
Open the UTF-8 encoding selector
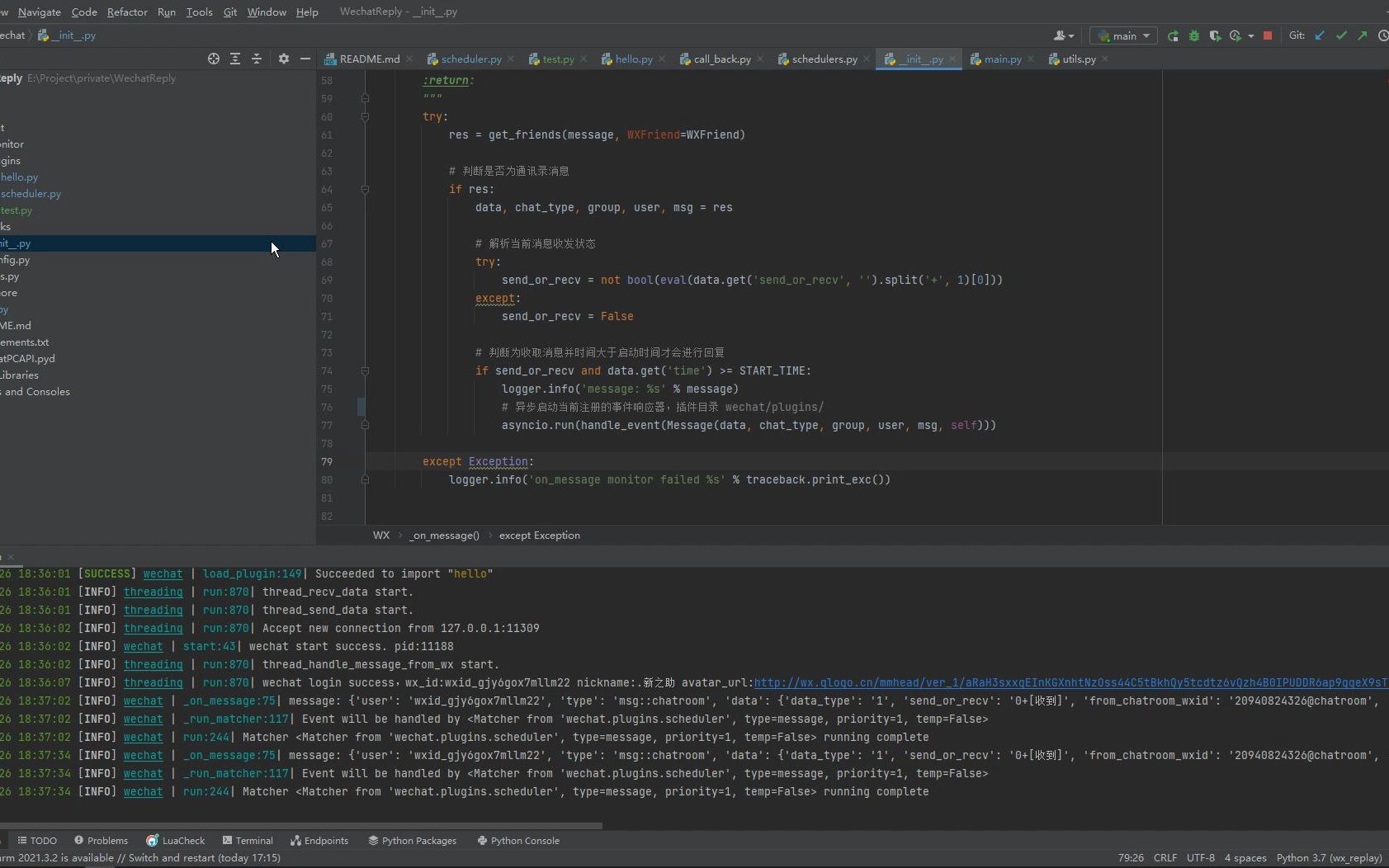[x=1200, y=858]
